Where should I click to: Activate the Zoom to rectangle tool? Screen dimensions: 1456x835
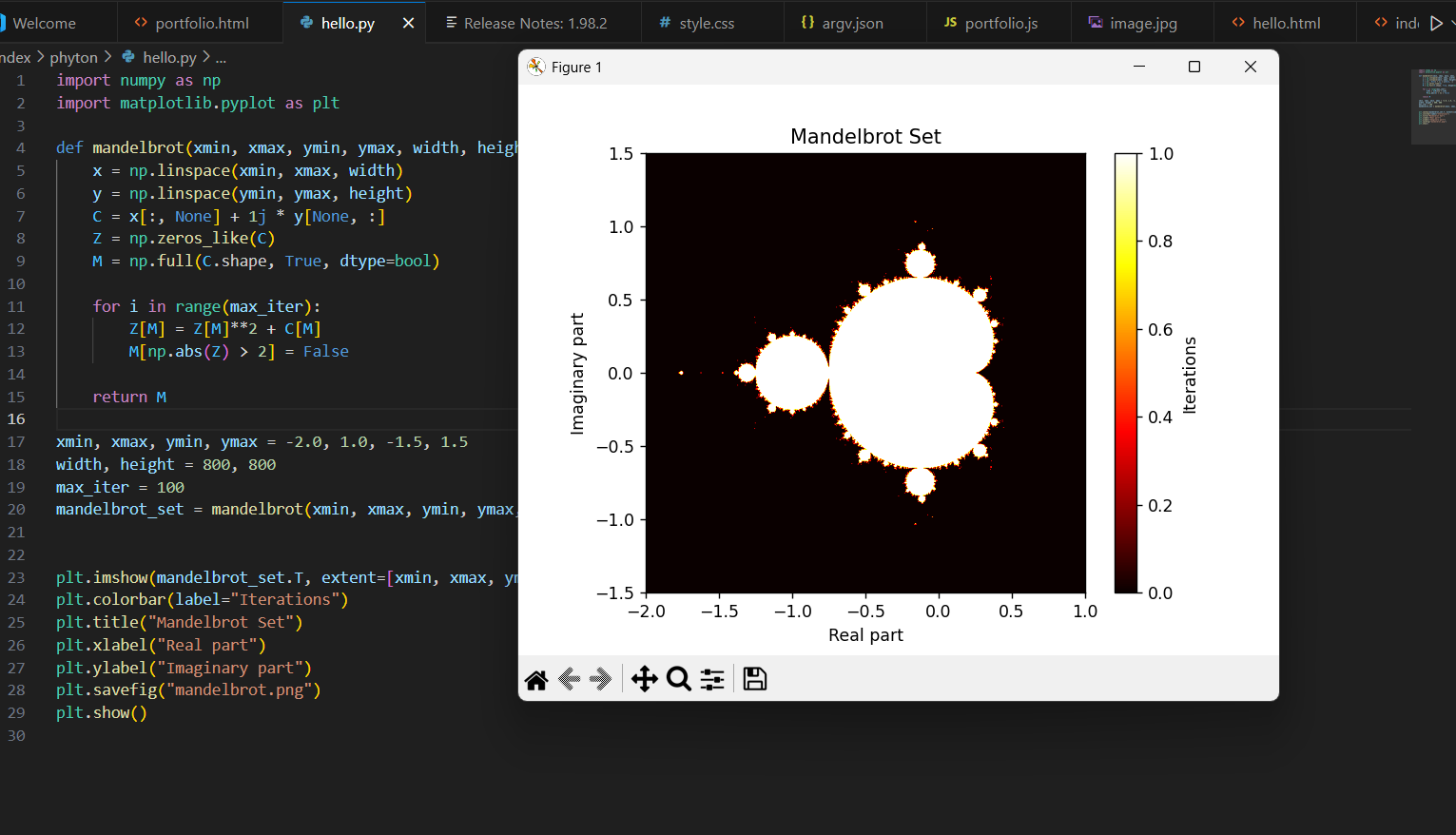679,679
